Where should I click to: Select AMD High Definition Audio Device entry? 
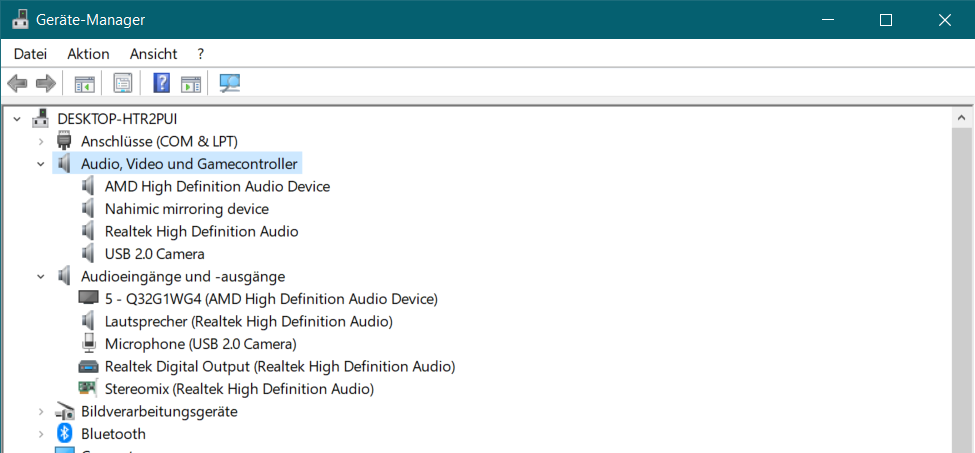[218, 186]
